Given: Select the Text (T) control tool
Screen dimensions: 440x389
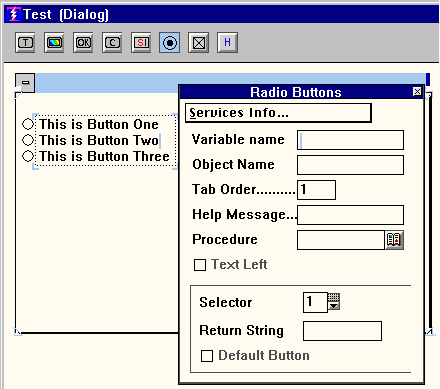Looking at the screenshot, I should (25, 43).
